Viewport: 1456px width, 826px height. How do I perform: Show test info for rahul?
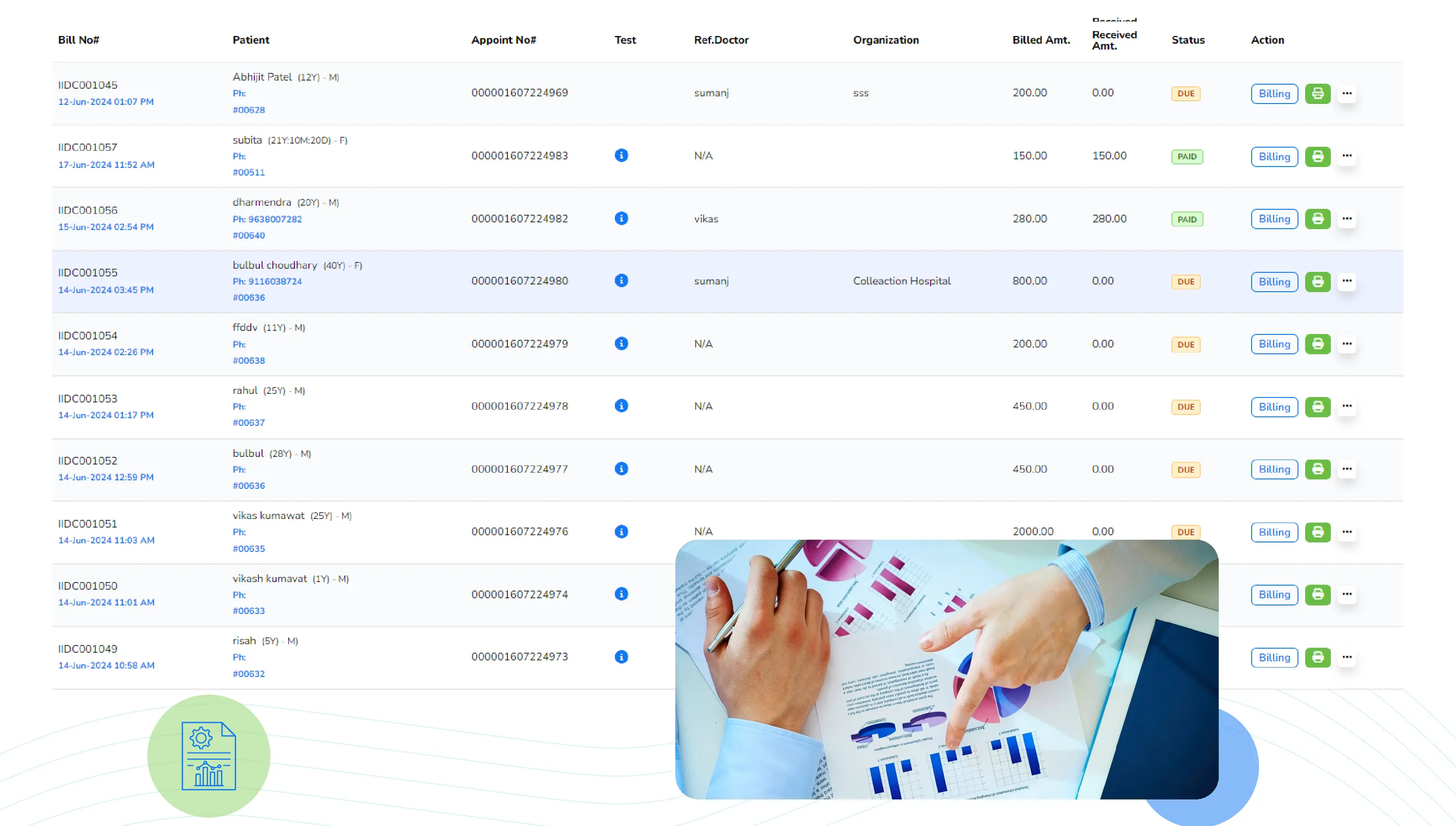point(621,406)
